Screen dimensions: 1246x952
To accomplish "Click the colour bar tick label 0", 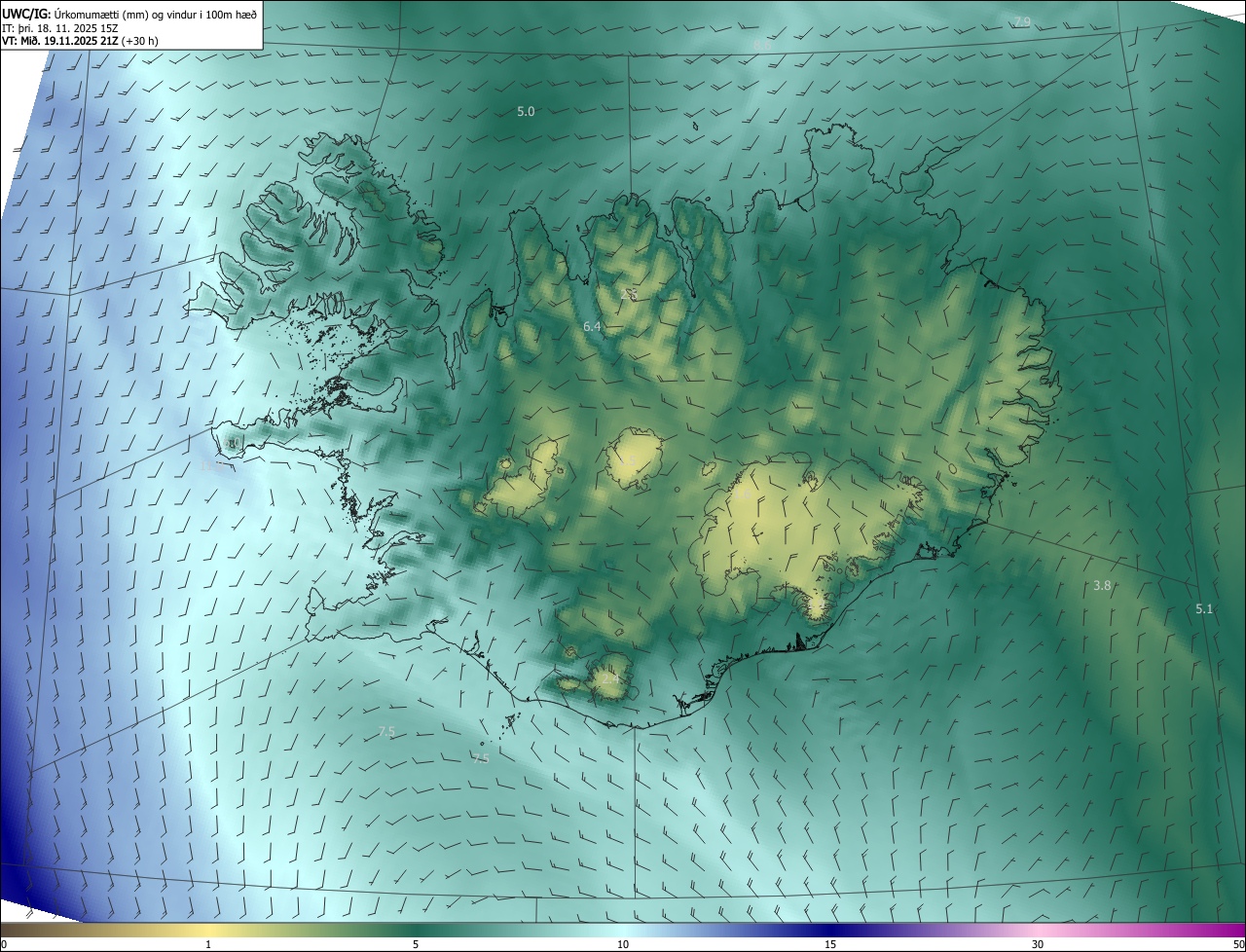I will (4, 945).
